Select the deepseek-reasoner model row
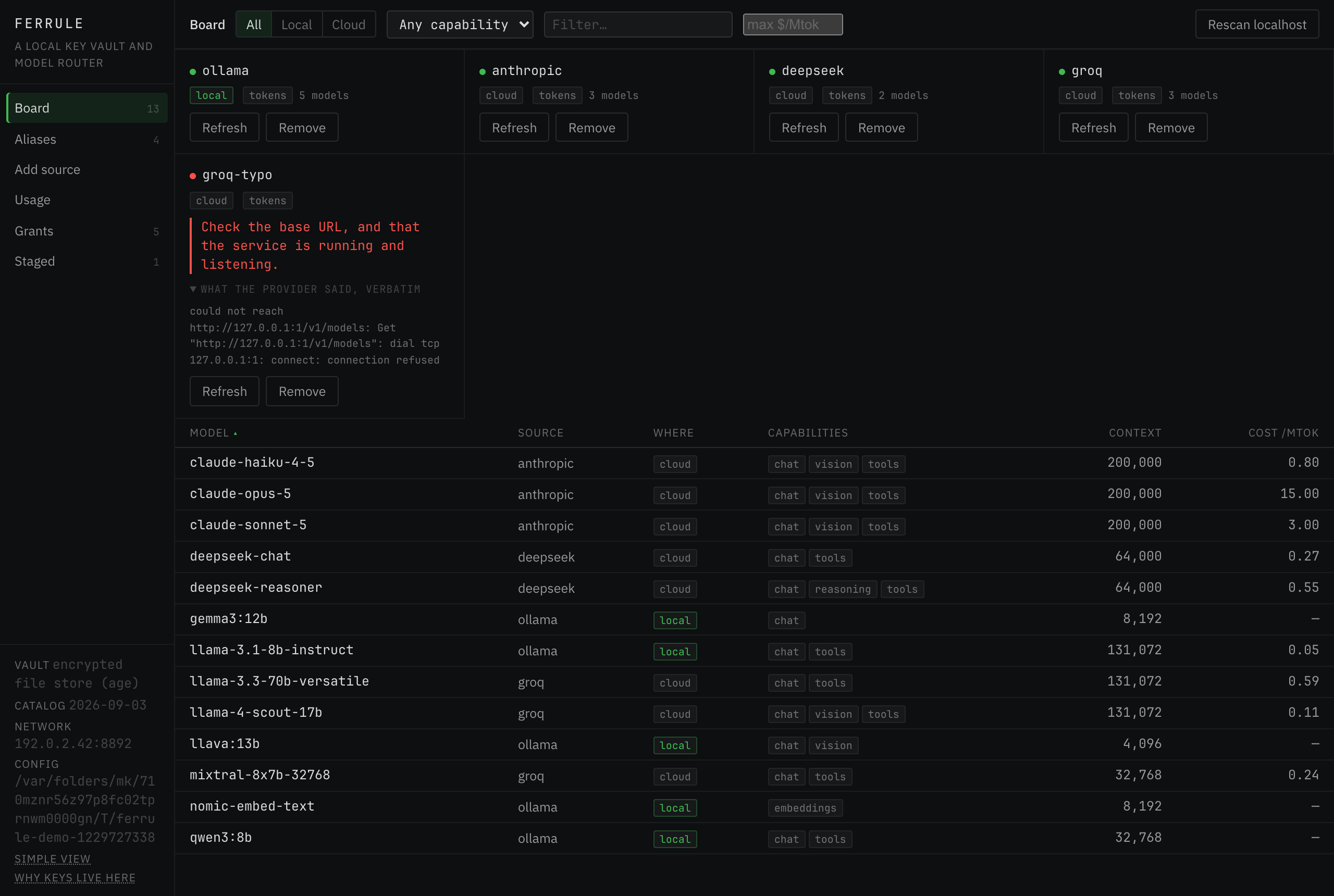This screenshot has width=1334, height=896. [754, 588]
